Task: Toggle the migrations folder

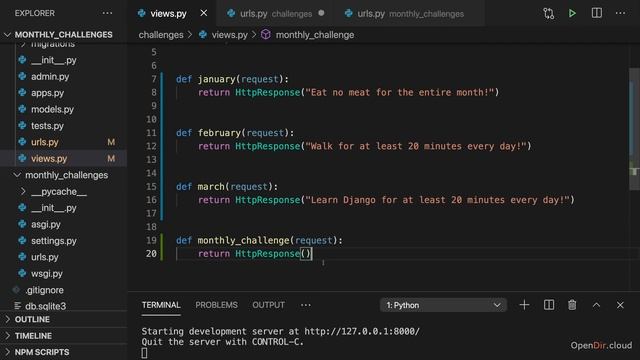Action: coord(63,44)
